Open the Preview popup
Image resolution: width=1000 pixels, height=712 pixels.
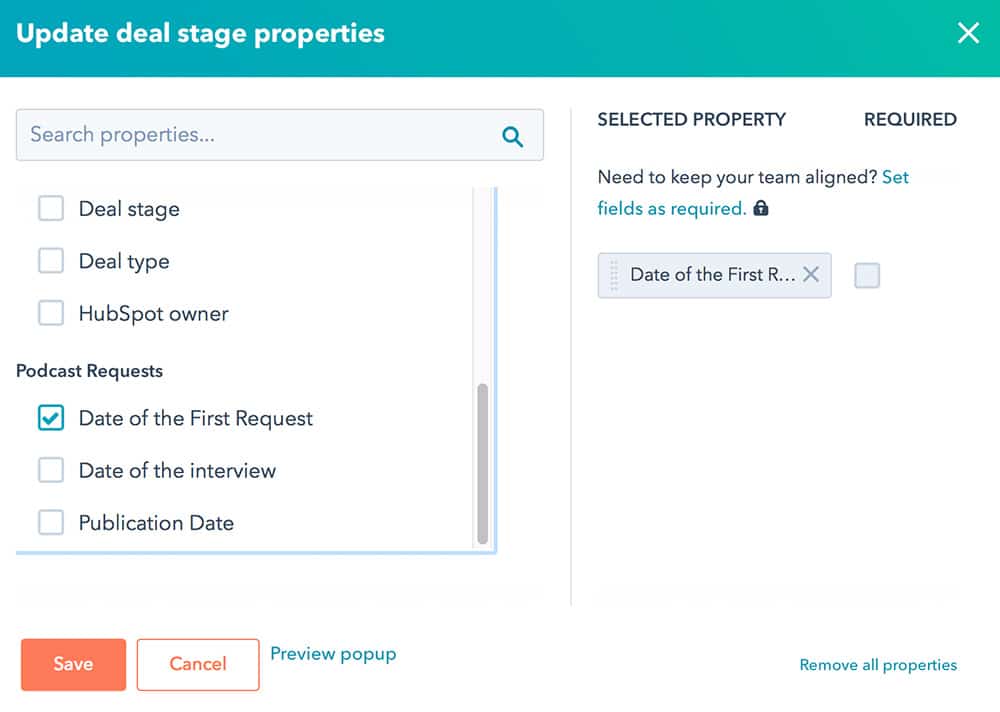[x=333, y=654]
